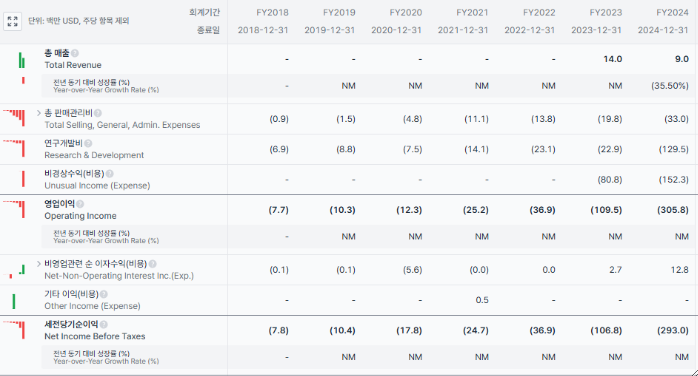The width and height of the screenshot is (698, 376).
Task: Select the FY2024 column header
Action: (x=672, y=12)
